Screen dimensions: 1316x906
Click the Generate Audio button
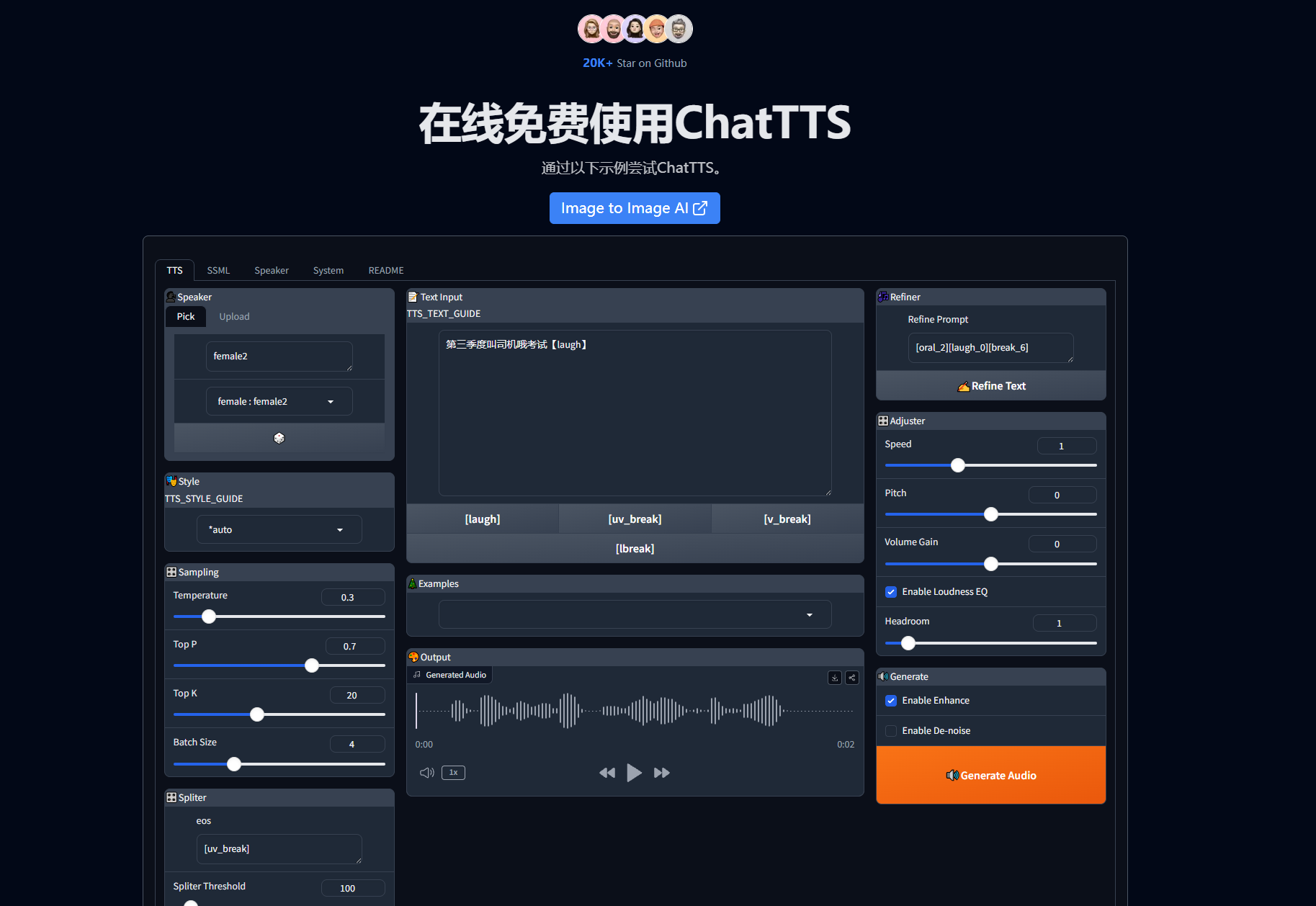click(991, 775)
